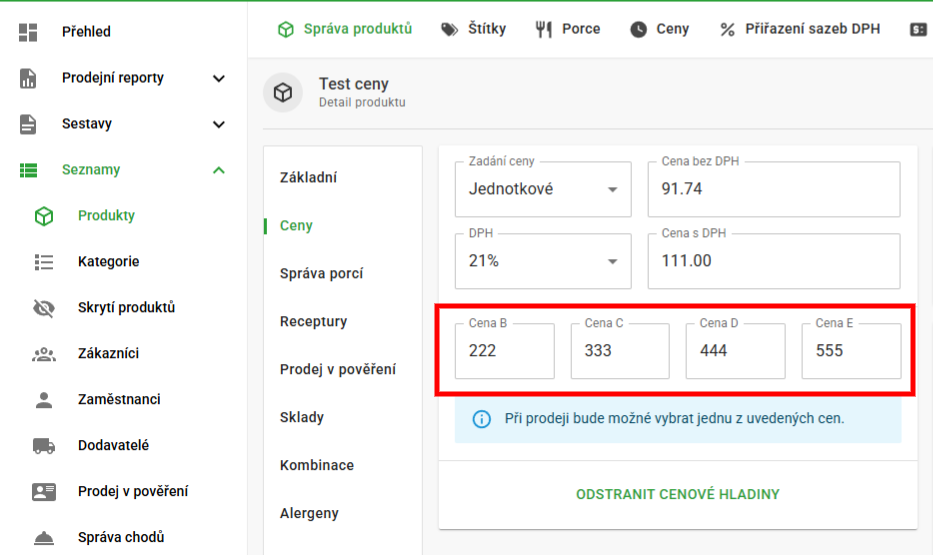
Task: Collapse the Seznamy menu chevron
Action: click(219, 170)
